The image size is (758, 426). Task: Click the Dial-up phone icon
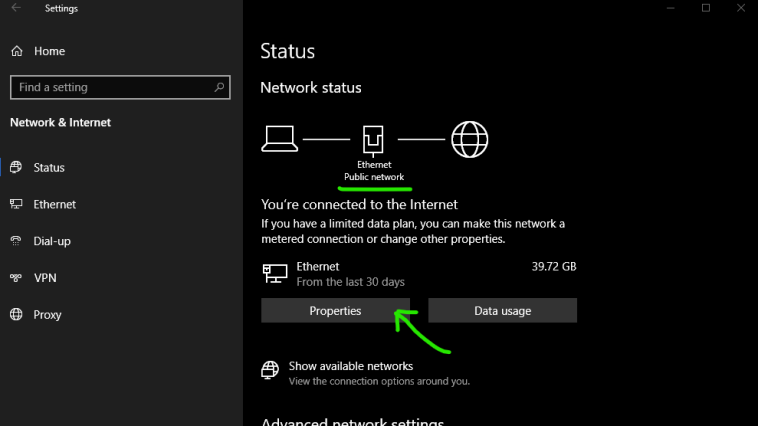click(x=16, y=241)
